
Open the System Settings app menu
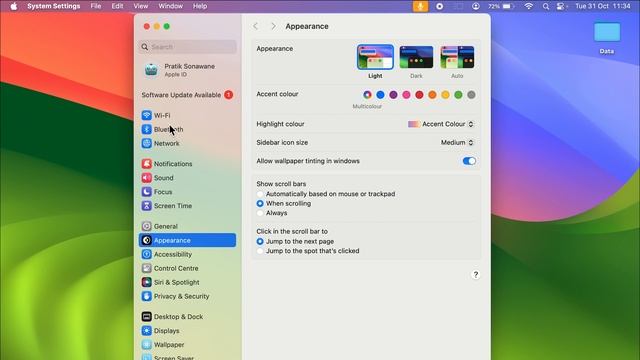[53, 6]
